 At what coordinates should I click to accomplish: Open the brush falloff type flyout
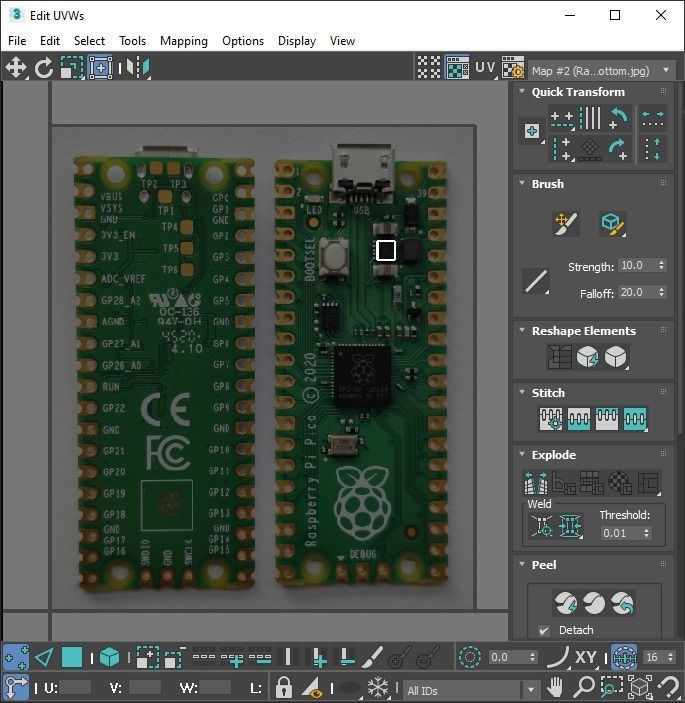pos(536,282)
